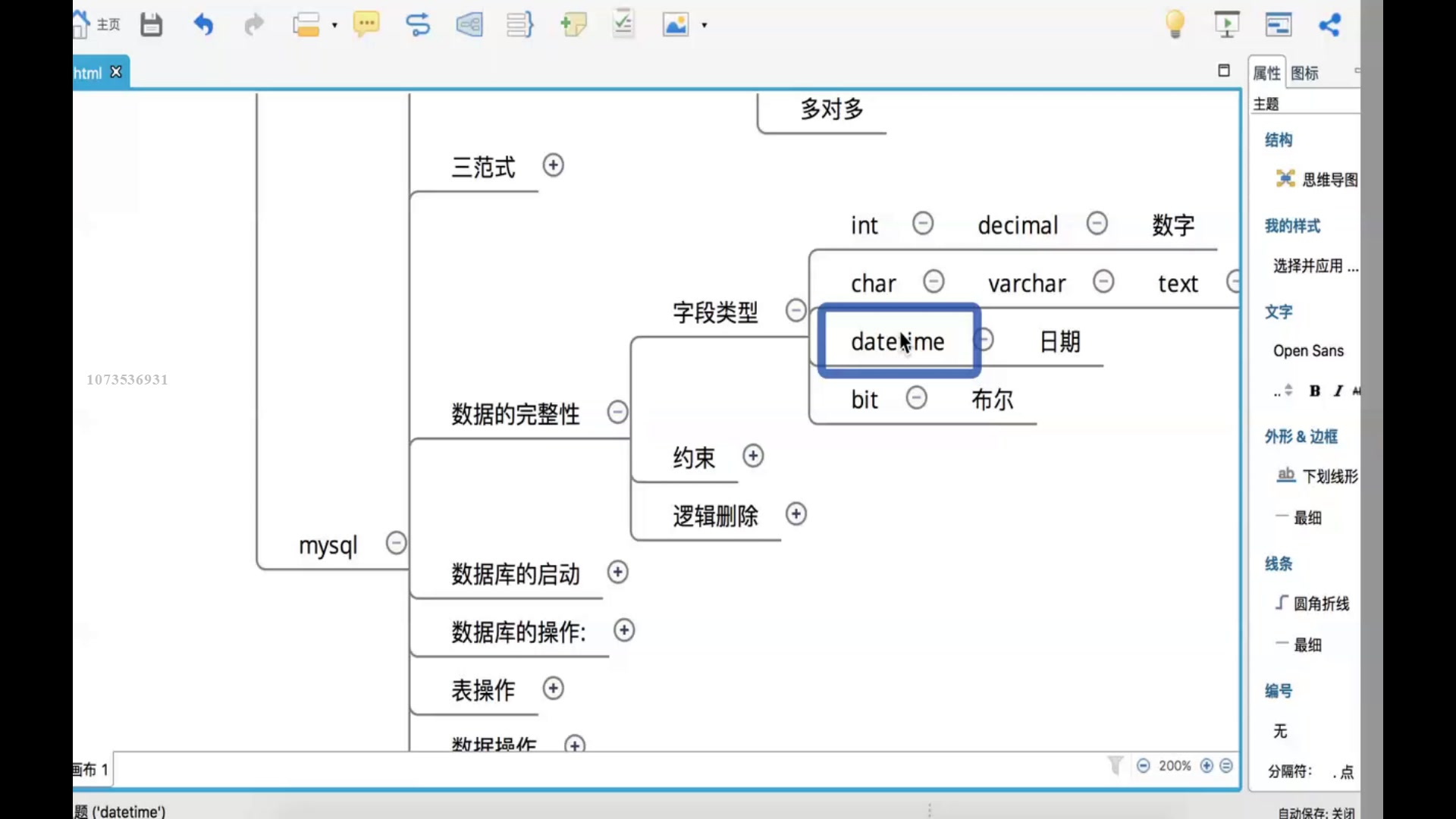Expand the 三范式 topic

tap(554, 165)
